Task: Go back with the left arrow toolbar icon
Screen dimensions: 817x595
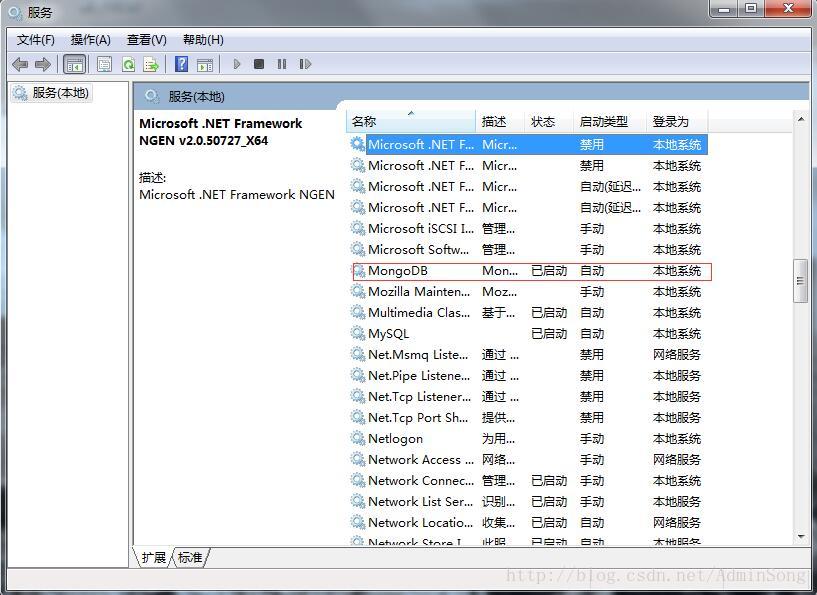Action: click(20, 65)
